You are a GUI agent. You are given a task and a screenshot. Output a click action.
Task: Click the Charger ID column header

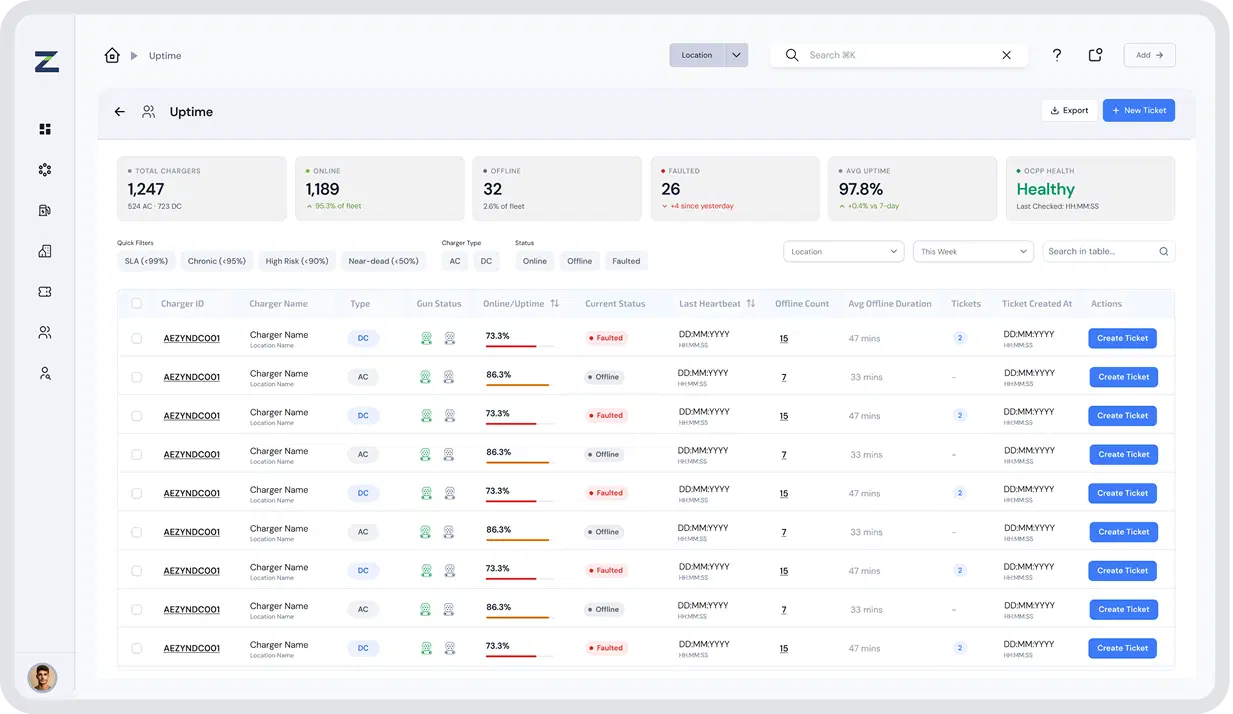(x=182, y=304)
